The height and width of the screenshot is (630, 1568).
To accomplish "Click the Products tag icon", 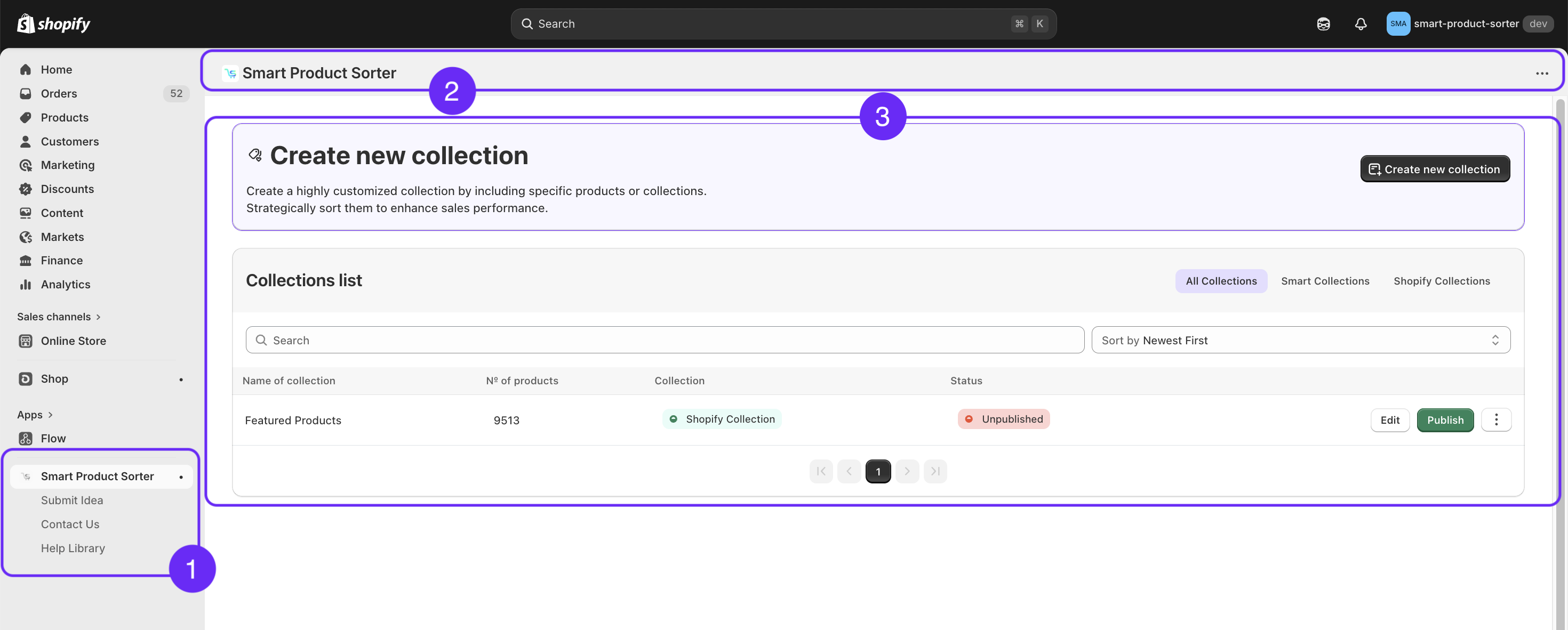I will pos(26,117).
